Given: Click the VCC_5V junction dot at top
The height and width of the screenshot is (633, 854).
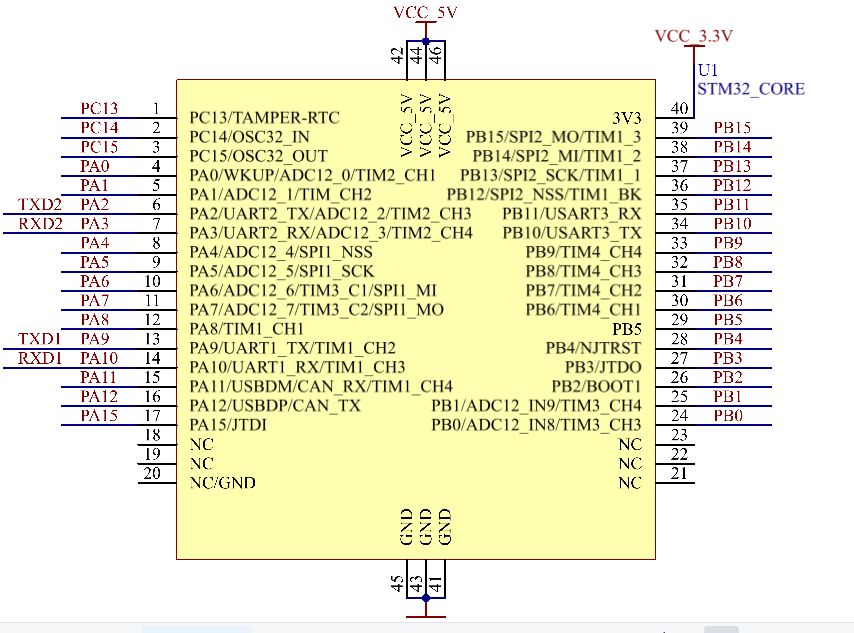Looking at the screenshot, I should pos(426,41).
